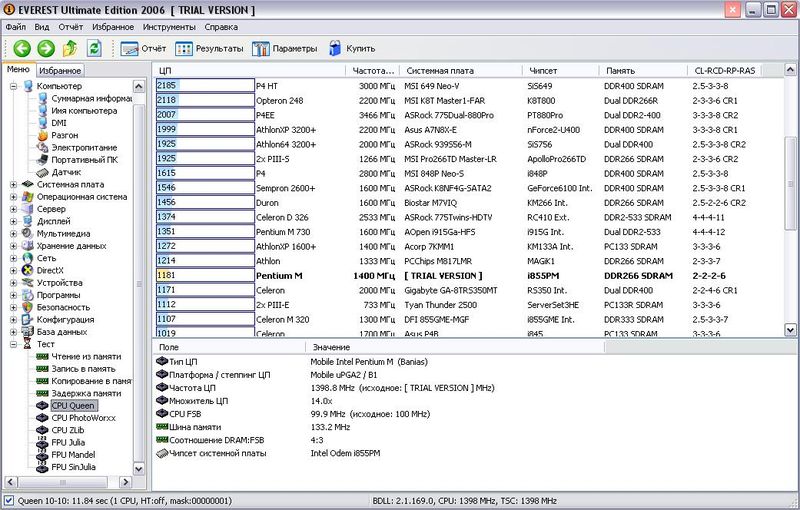
Task: Expand the Операционная система tree node
Action: pos(14,197)
